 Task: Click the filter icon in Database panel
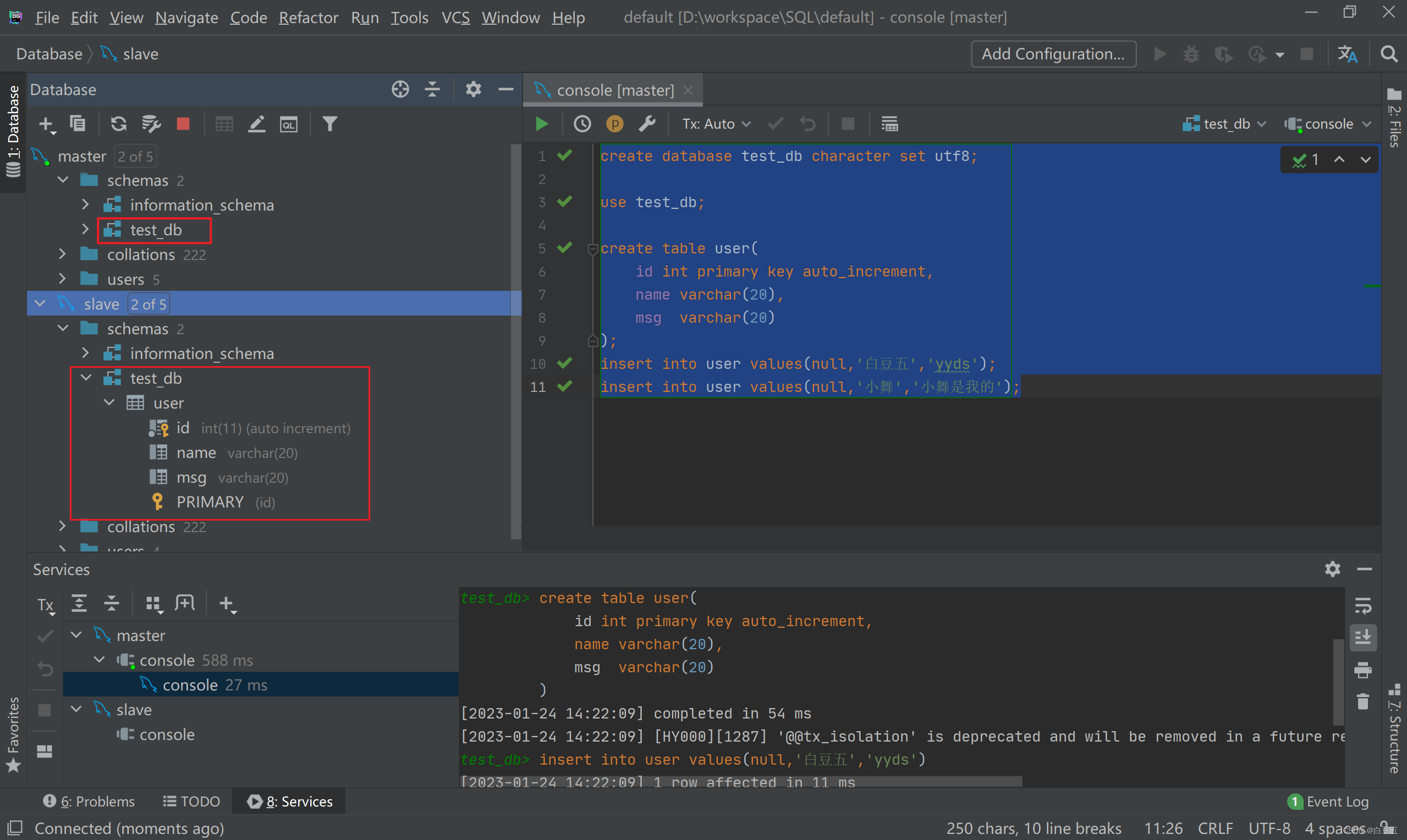tap(330, 123)
